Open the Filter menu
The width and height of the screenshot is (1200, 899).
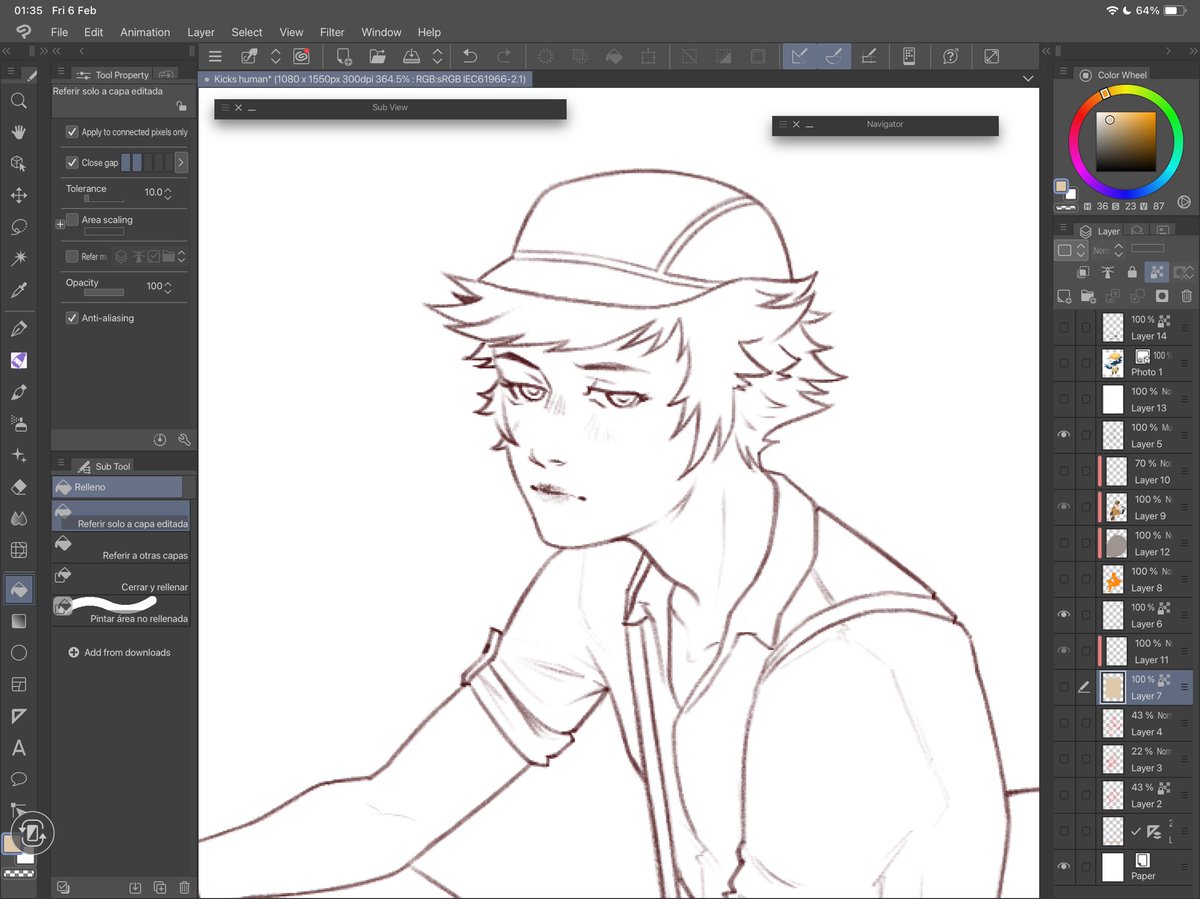(x=332, y=32)
